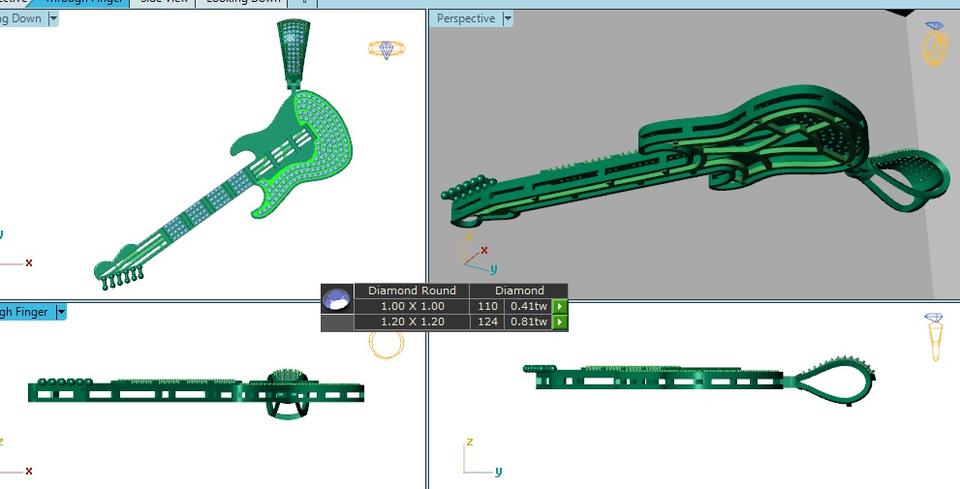Image resolution: width=960 pixels, height=489 pixels.
Task: Click the round diamond gem icon in gem table
Action: point(337,299)
